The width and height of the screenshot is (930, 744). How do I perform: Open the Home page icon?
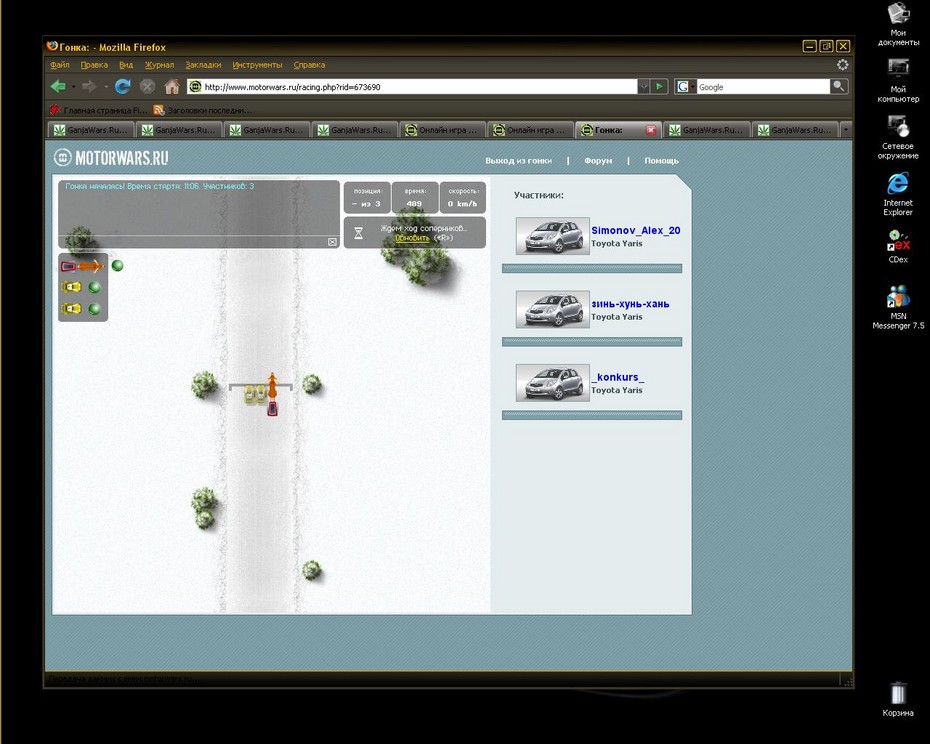tap(172, 87)
